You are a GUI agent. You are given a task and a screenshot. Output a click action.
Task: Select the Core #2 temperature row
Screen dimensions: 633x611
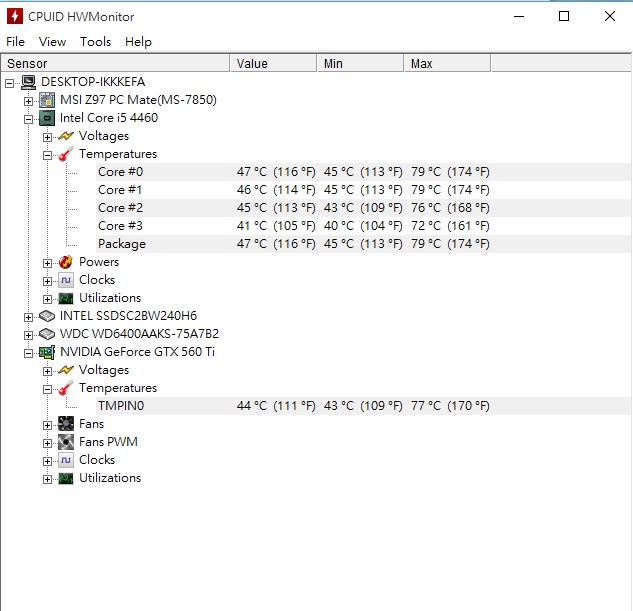pyautogui.click(x=364, y=208)
